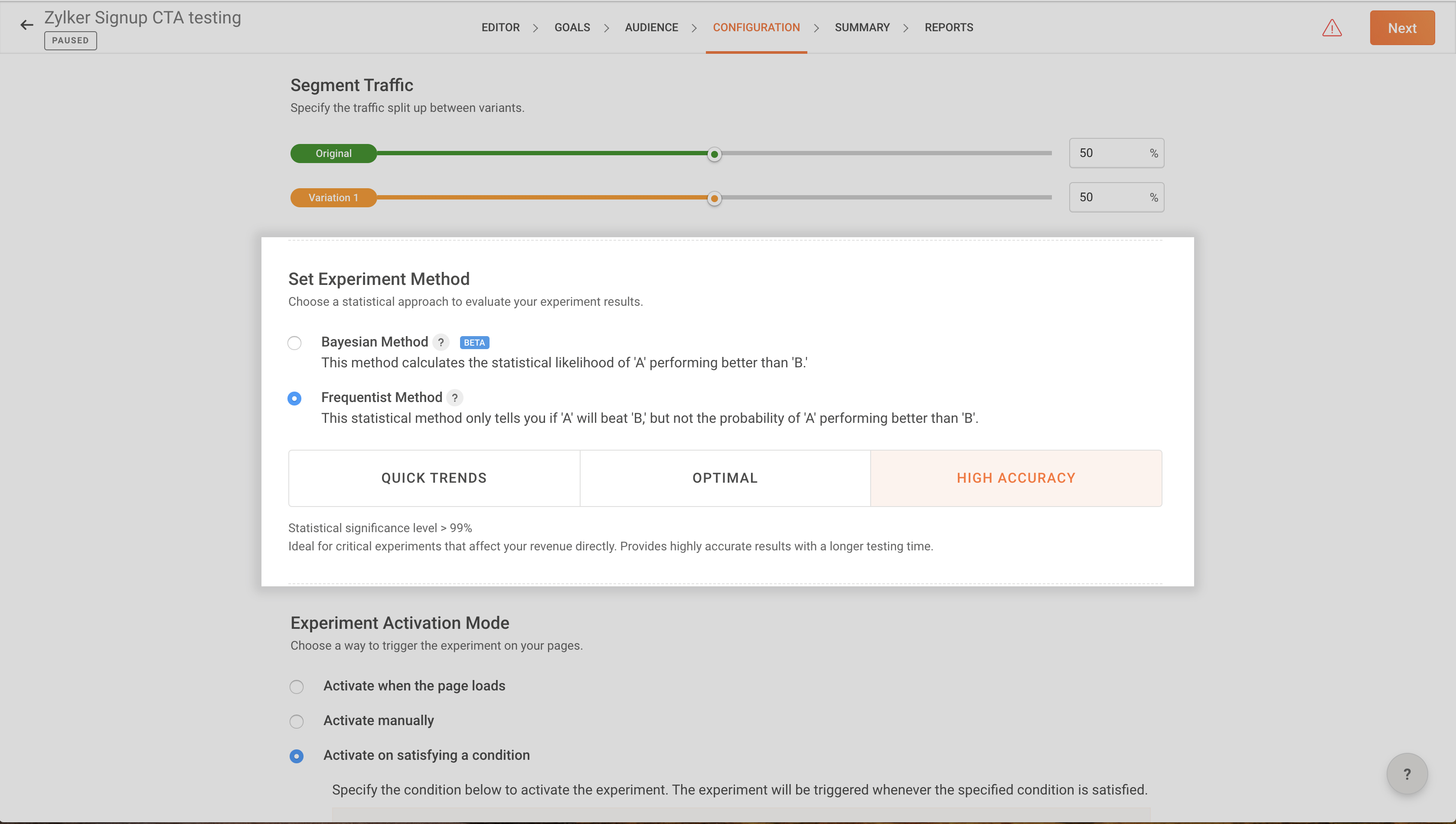Image resolution: width=1456 pixels, height=824 pixels.
Task: Select the Bayesian Method radio button
Action: pyautogui.click(x=294, y=343)
